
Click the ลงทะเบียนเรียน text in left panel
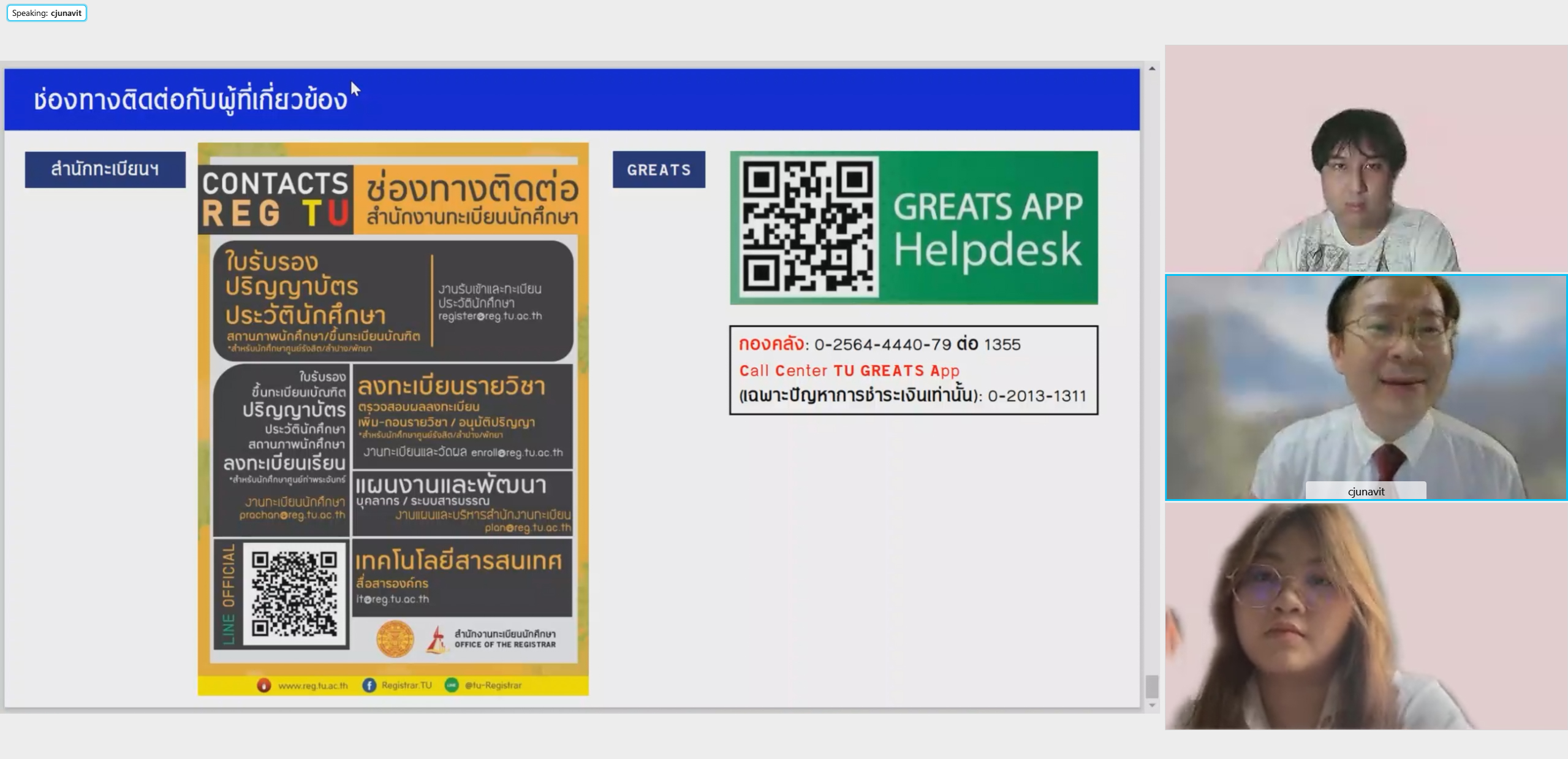[x=284, y=463]
